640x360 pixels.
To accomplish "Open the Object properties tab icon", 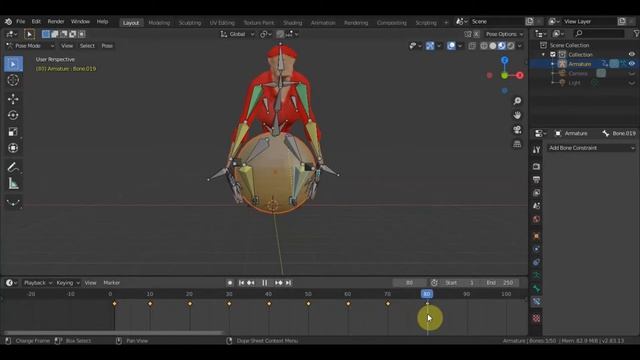I will coord(536,236).
